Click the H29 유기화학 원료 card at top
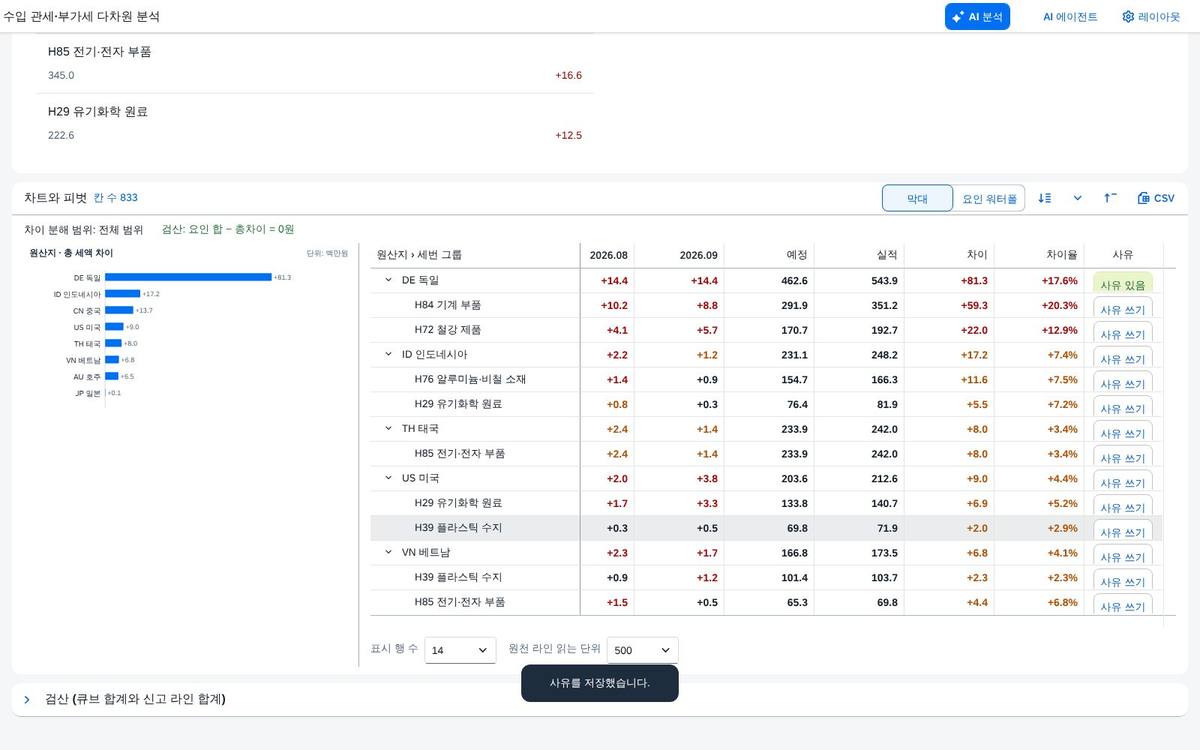This screenshot has height=750, width=1200. coord(315,124)
